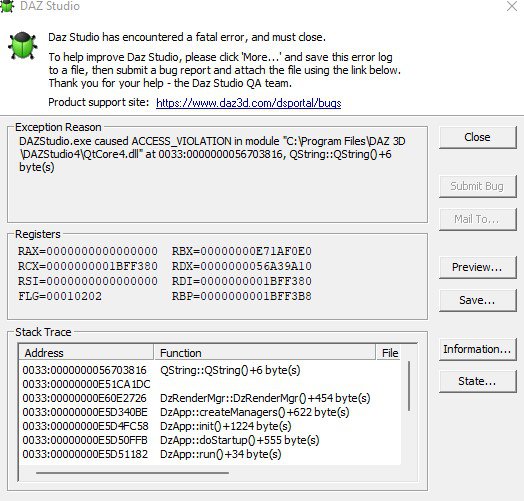Select the DzApp::createManagers() stack row

pos(210,412)
